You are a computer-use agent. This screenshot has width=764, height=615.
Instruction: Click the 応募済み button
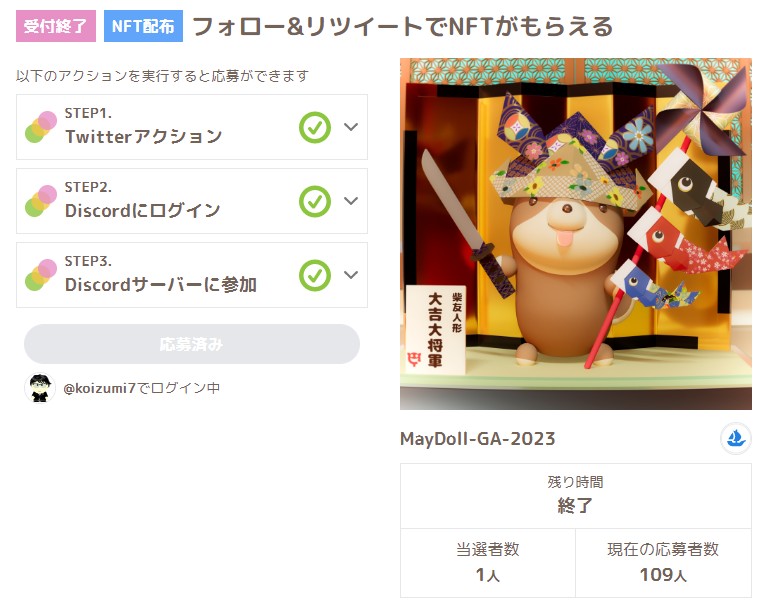(191, 344)
